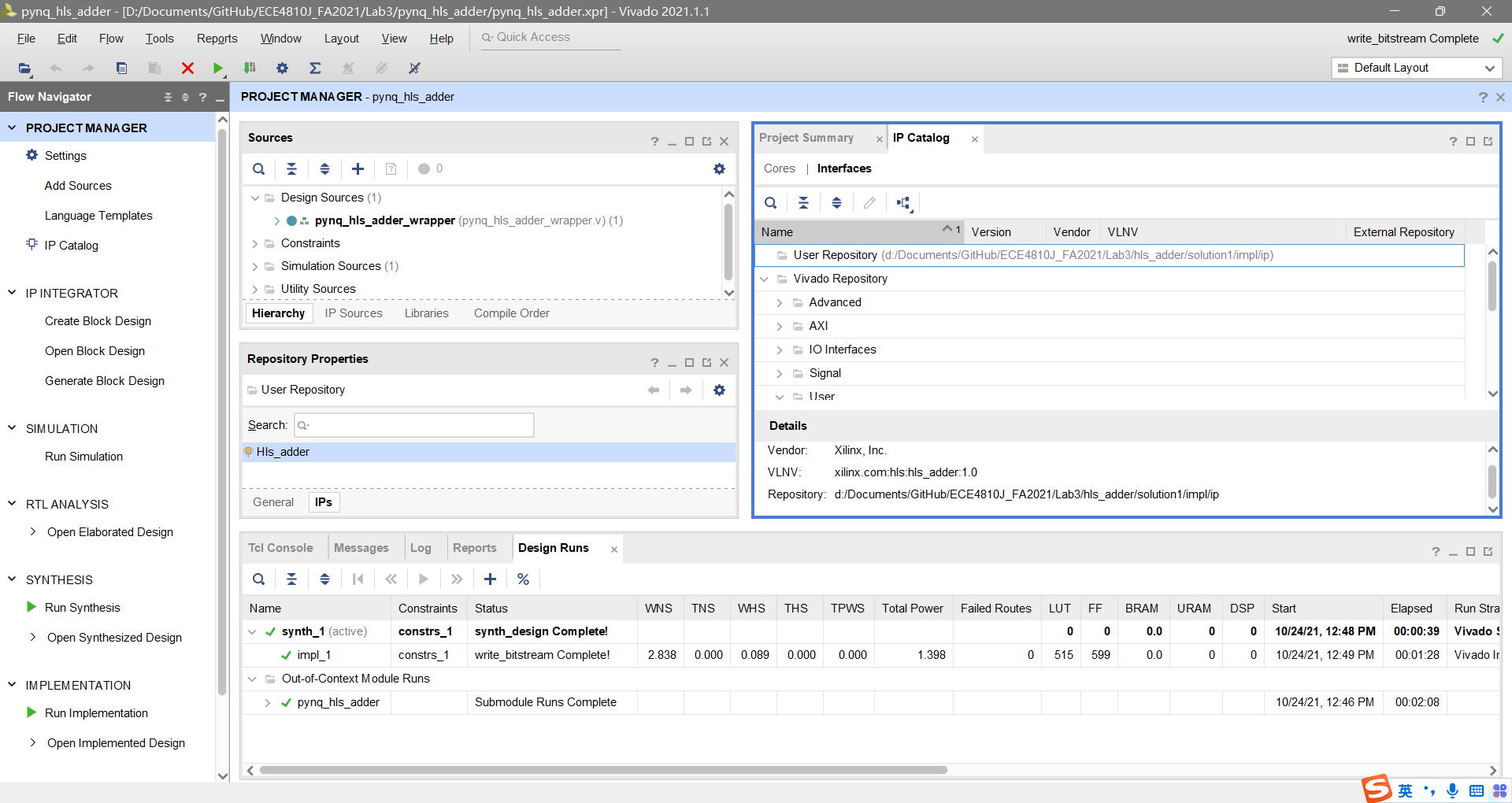
Task: Open Repository Properties settings gear
Action: (x=719, y=390)
